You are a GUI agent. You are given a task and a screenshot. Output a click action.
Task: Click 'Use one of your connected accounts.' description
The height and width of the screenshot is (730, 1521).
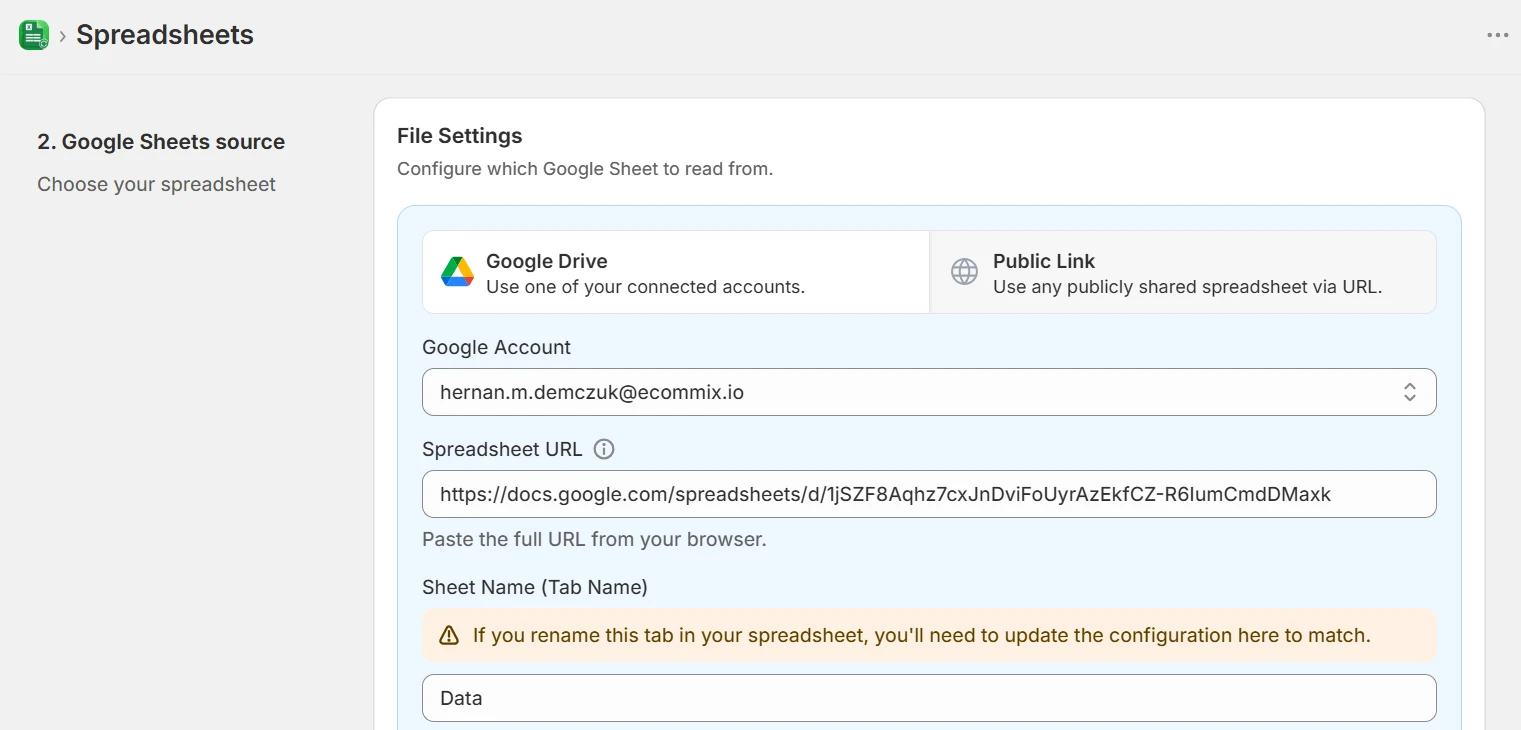tap(645, 287)
